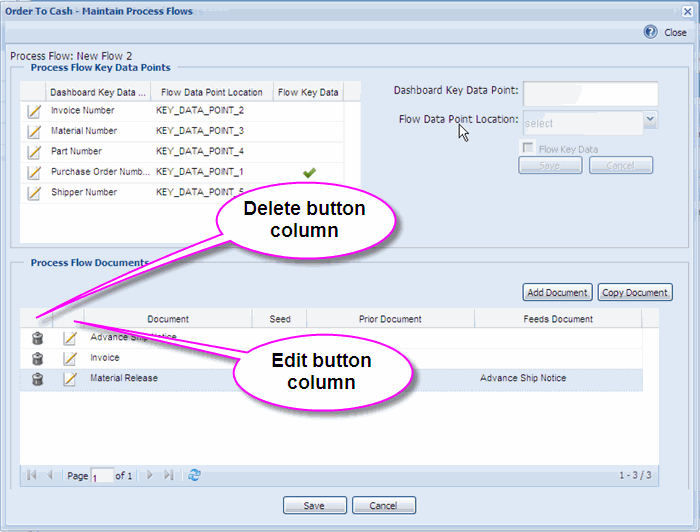Focus the Dashboard Key Data Point field

click(590, 94)
